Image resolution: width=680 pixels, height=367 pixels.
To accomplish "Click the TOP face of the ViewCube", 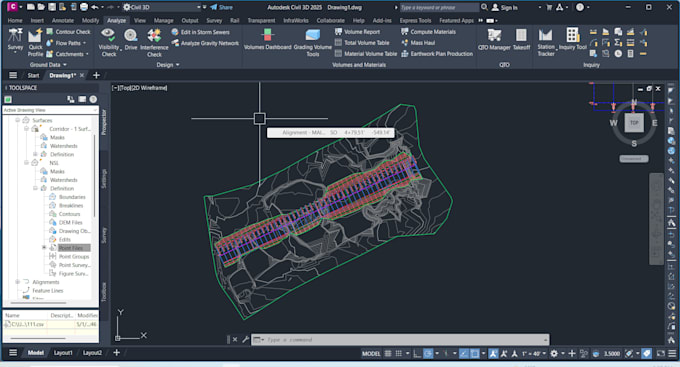I will pyautogui.click(x=634, y=123).
